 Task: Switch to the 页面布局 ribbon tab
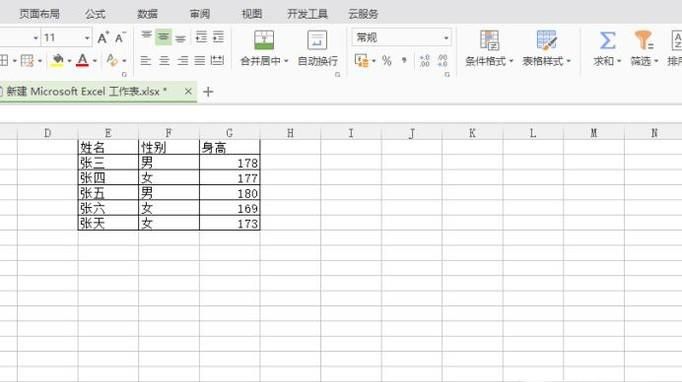[x=39, y=14]
